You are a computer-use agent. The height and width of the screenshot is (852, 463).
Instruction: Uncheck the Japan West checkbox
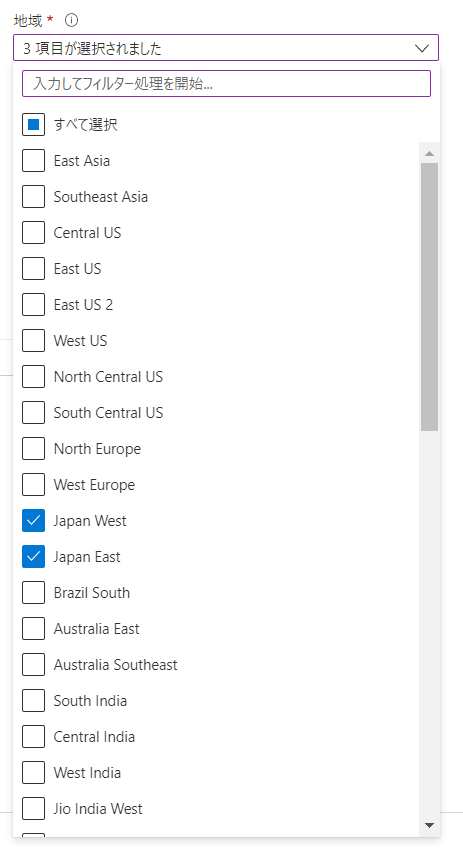34,521
